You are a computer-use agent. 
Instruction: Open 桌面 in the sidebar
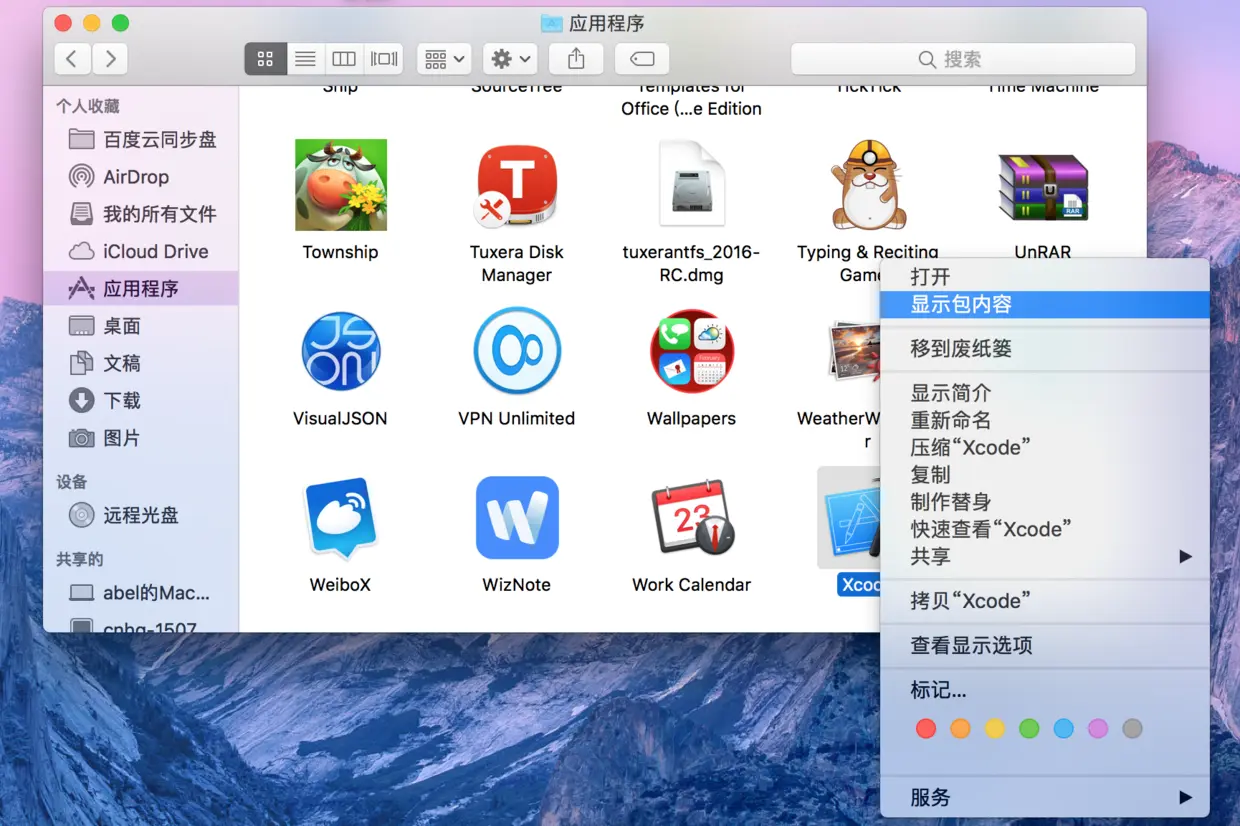[x=141, y=326]
